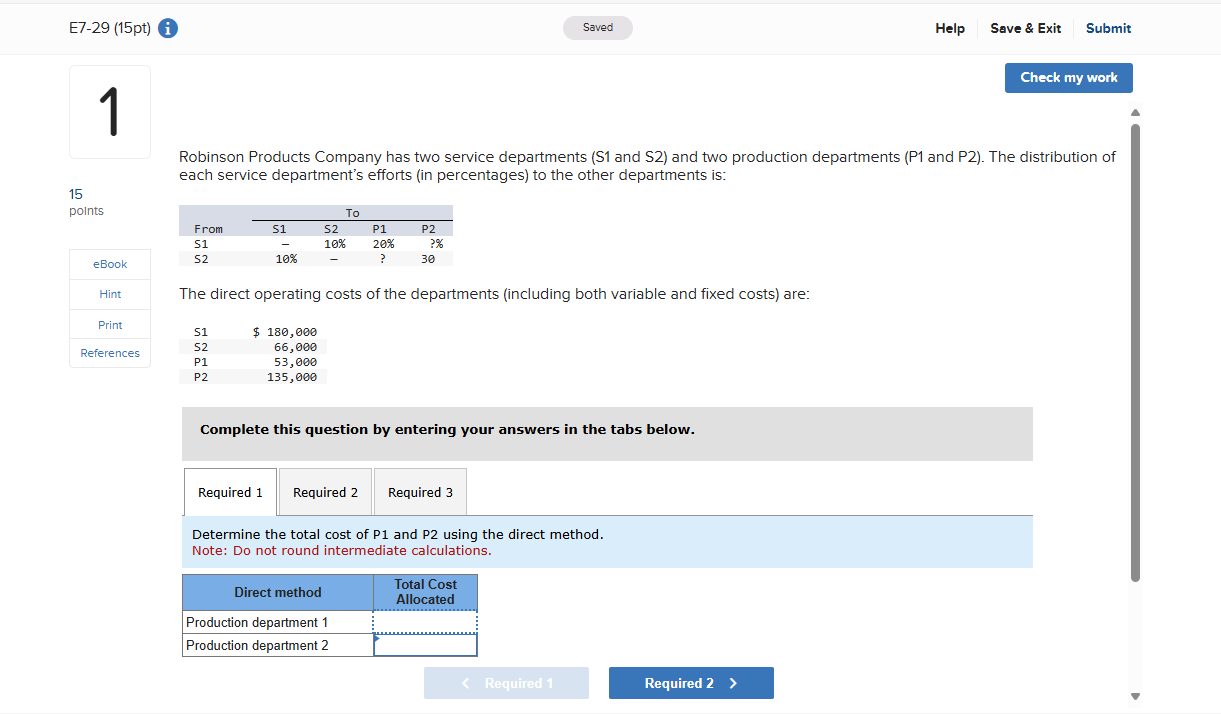Switch to the Required 2 tab

[x=325, y=492]
